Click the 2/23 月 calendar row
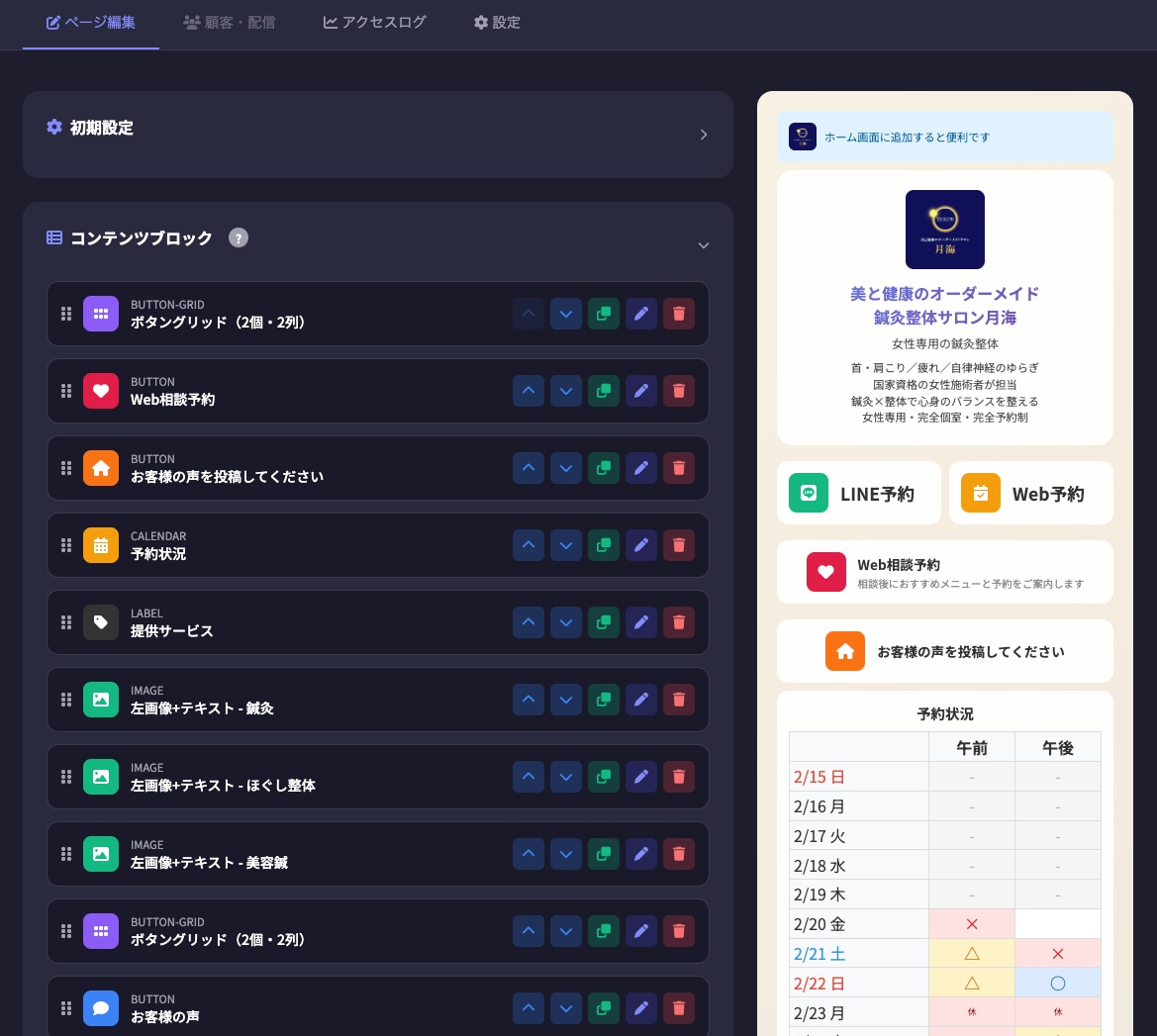This screenshot has width=1157, height=1036. point(945,1012)
